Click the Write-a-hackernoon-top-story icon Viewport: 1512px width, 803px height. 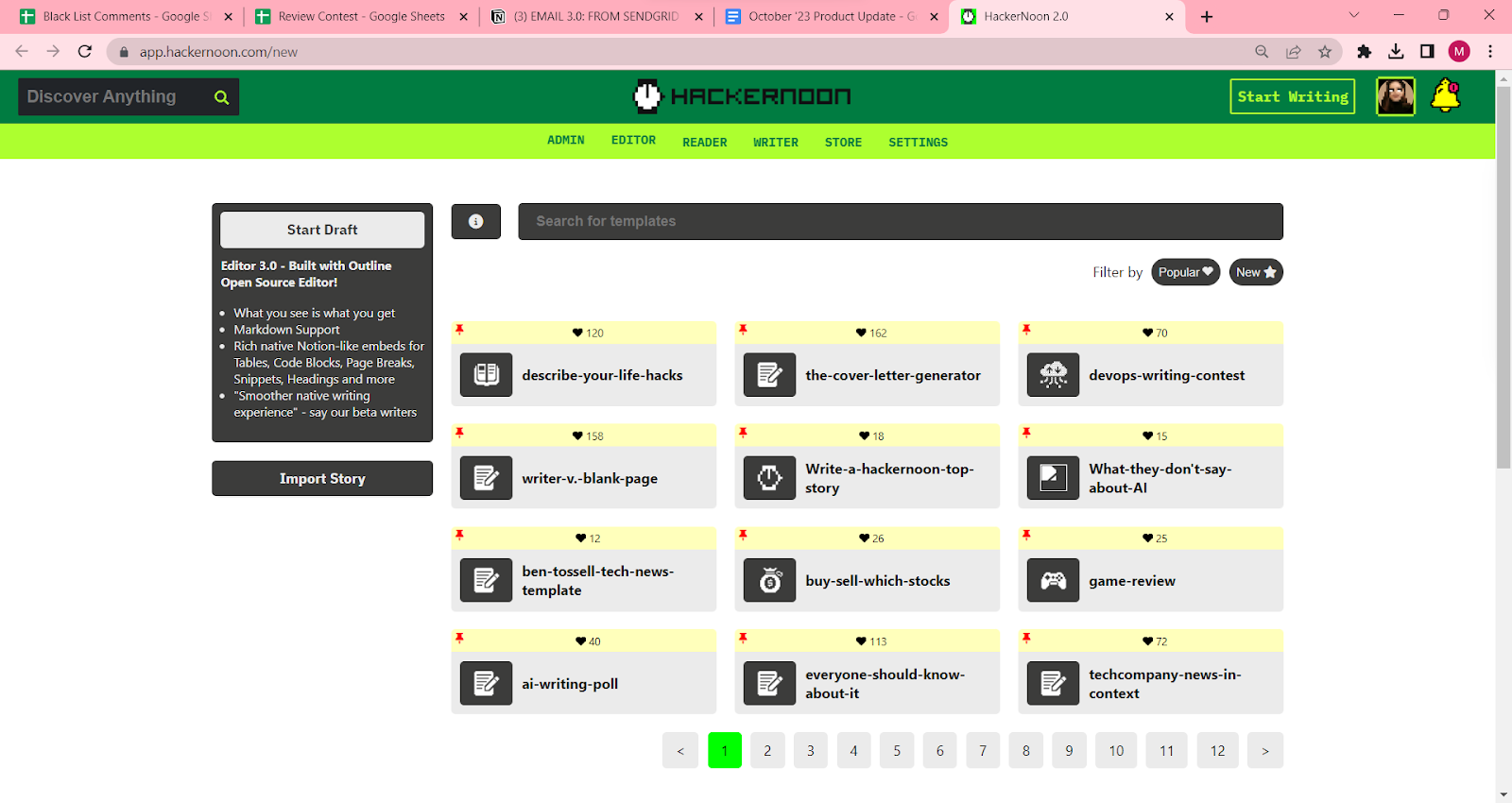click(770, 478)
